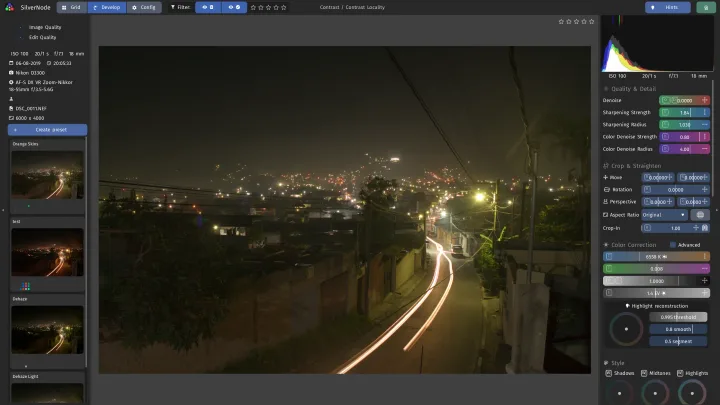Image resolution: width=720 pixels, height=405 pixels.
Task: Switch to the Develop tab
Action: (x=107, y=7)
